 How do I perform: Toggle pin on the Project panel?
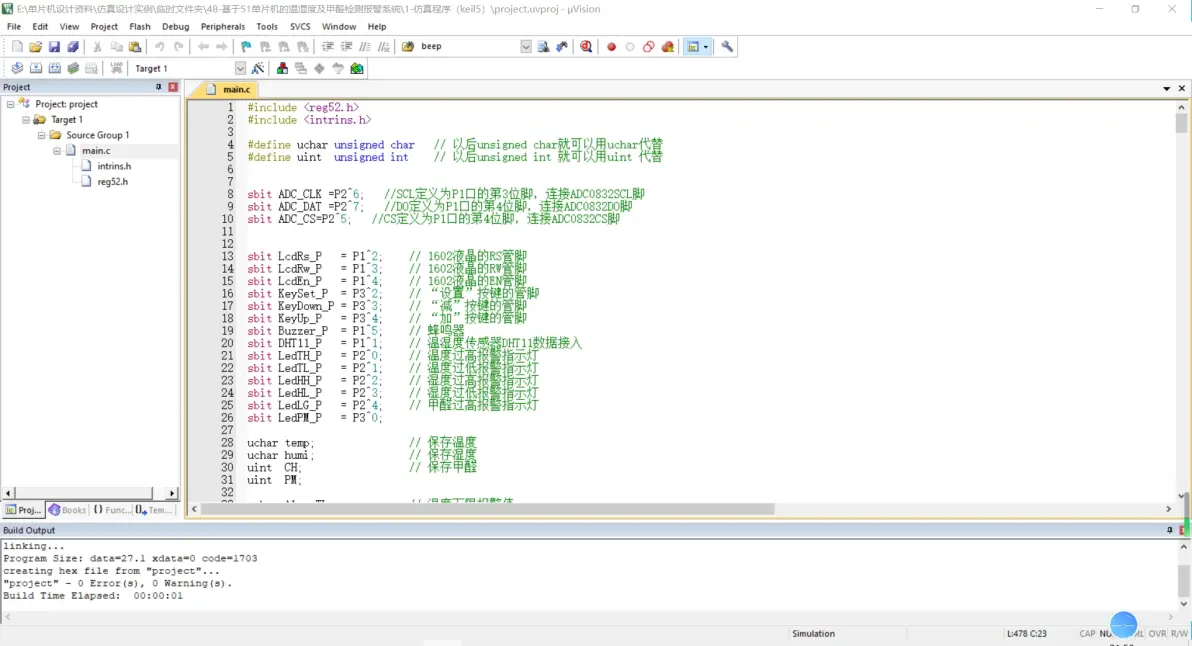pos(158,87)
